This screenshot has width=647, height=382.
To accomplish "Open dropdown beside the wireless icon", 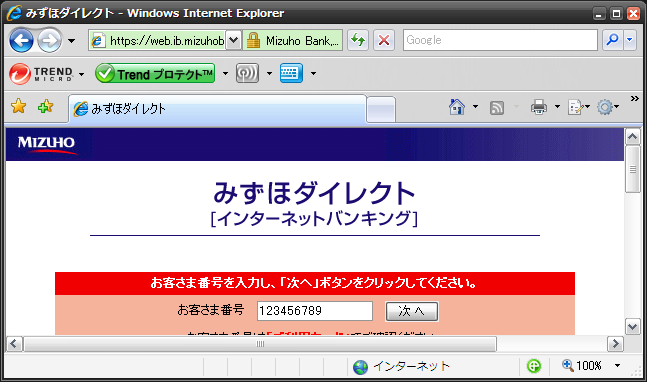I will [x=269, y=73].
